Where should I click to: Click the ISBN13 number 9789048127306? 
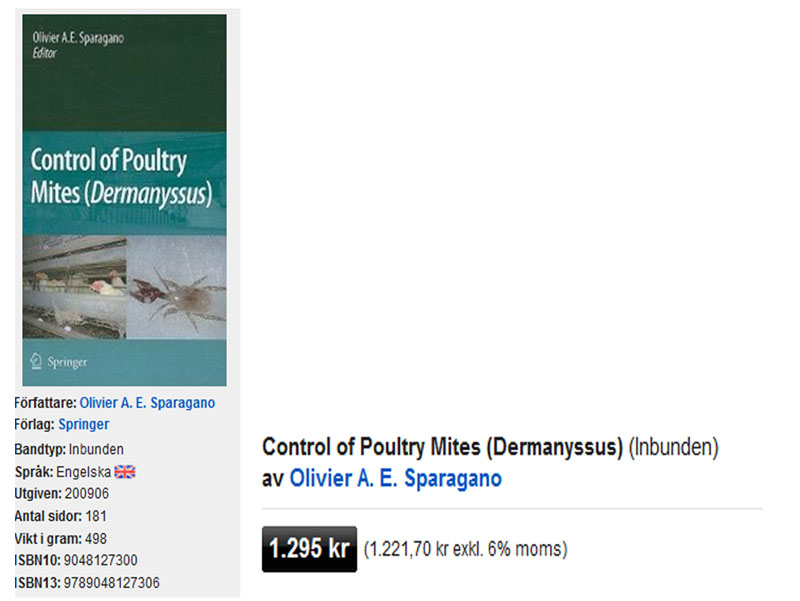tap(111, 582)
